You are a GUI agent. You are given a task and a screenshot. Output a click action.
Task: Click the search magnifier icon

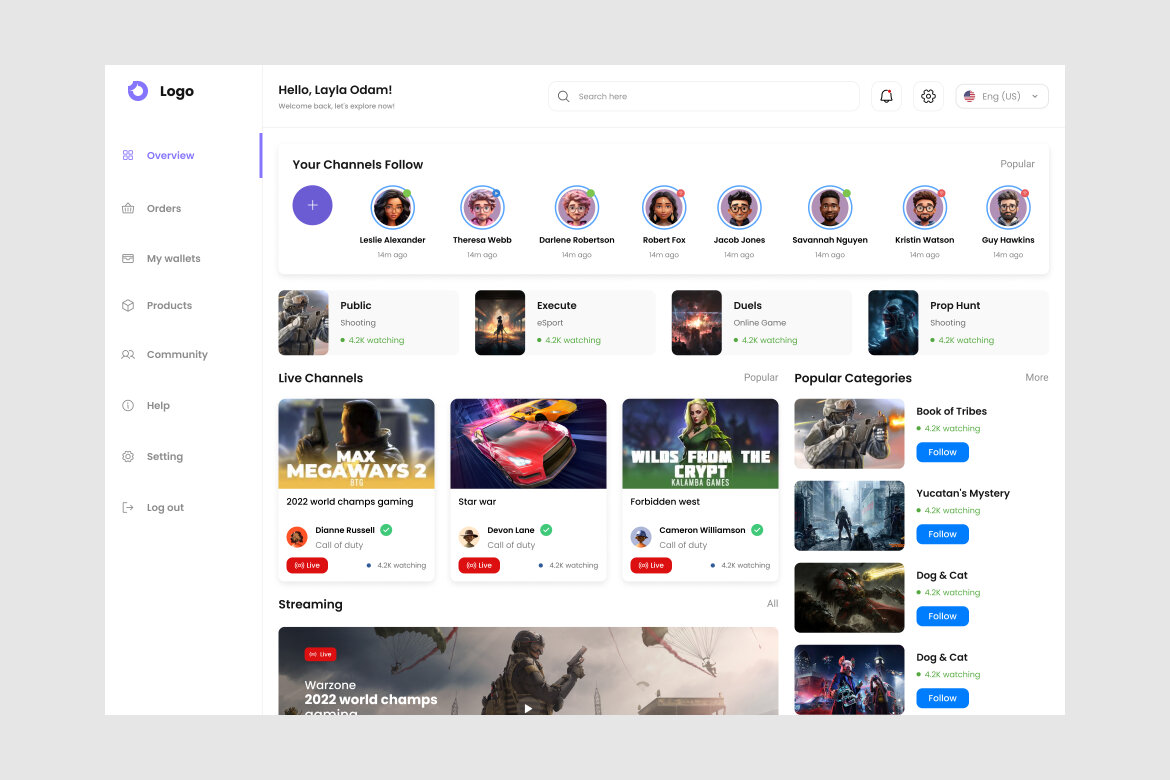(x=563, y=96)
